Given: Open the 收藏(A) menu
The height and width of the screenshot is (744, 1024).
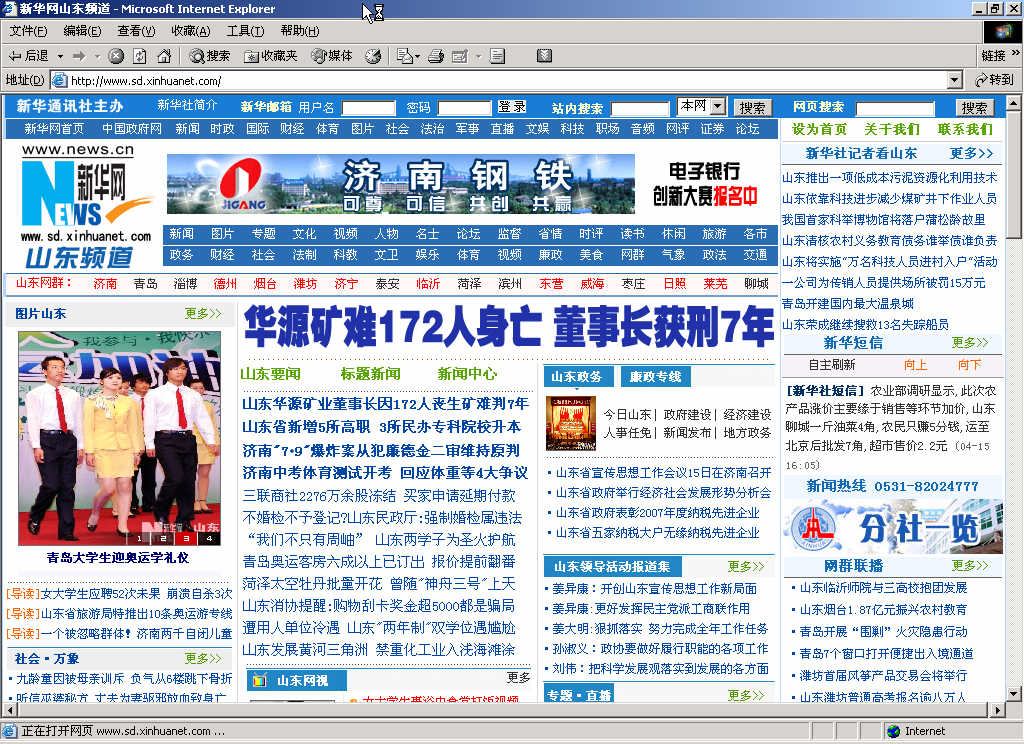Looking at the screenshot, I should point(191,31).
